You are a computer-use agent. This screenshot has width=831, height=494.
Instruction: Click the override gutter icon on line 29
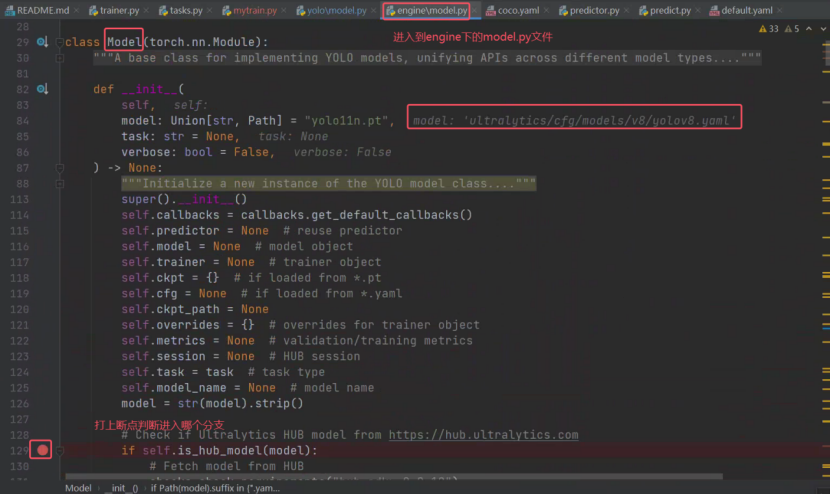(42, 42)
